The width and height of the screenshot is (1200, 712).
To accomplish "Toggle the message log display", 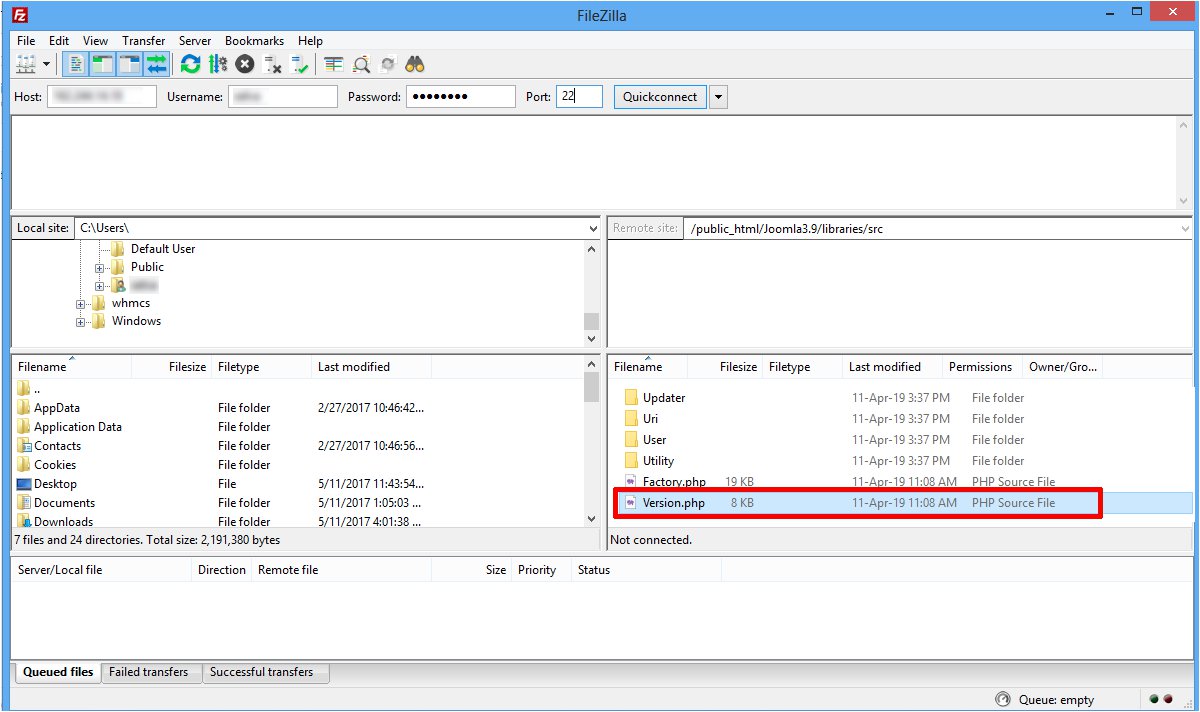I will [x=76, y=65].
